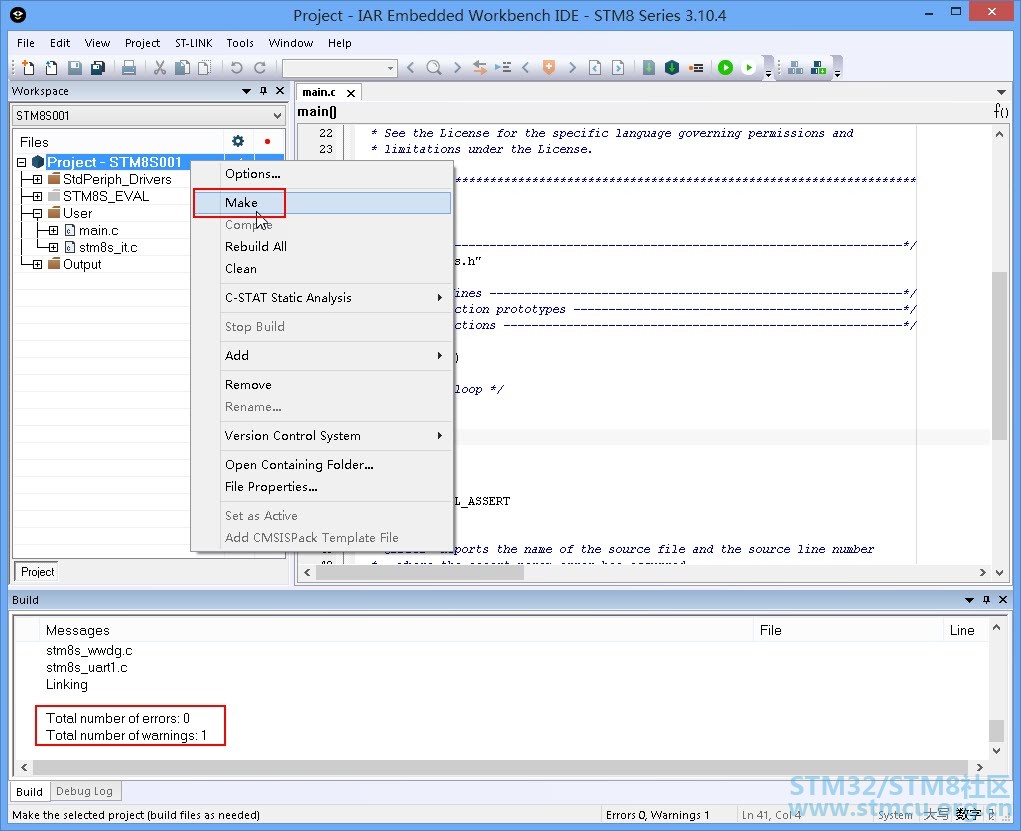Click the Find magnifier icon in toolbar

(x=434, y=68)
